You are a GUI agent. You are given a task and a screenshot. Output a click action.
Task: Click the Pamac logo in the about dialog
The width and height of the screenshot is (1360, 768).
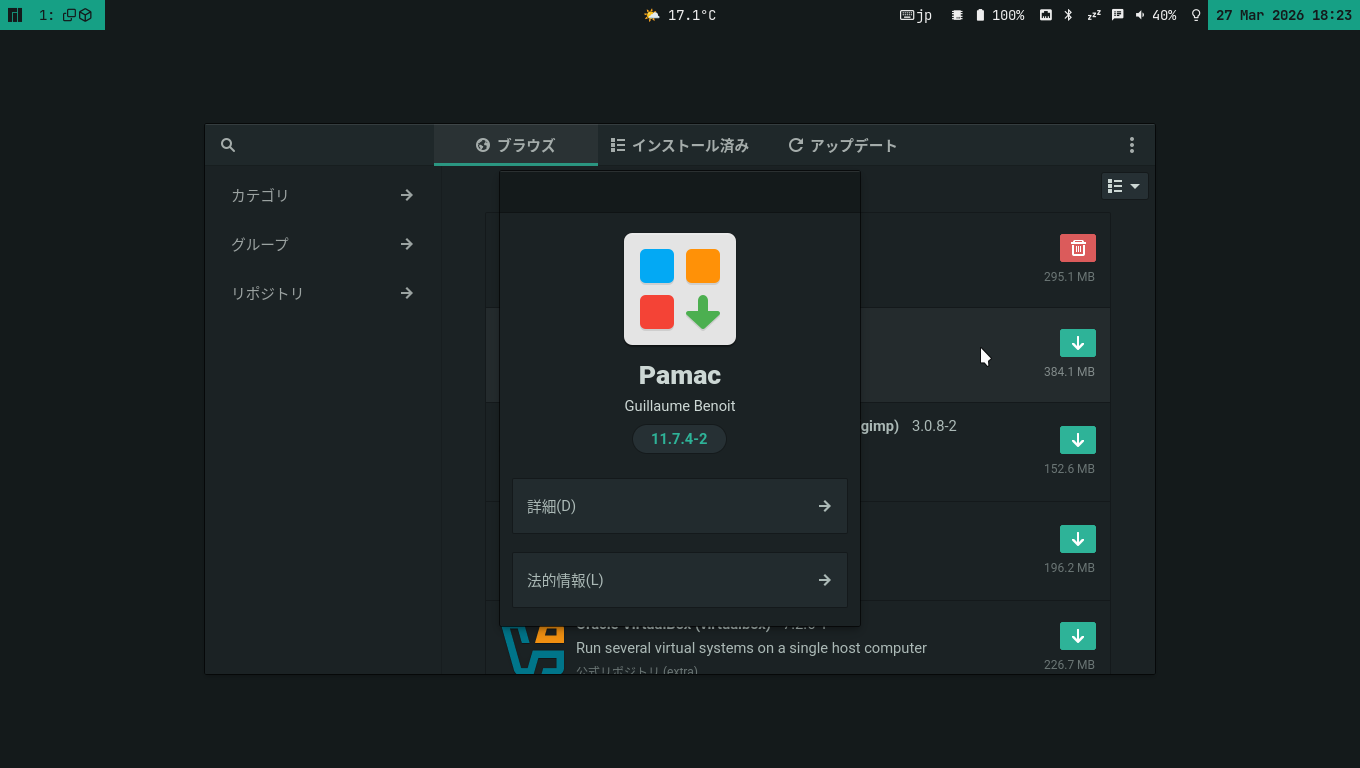point(680,289)
